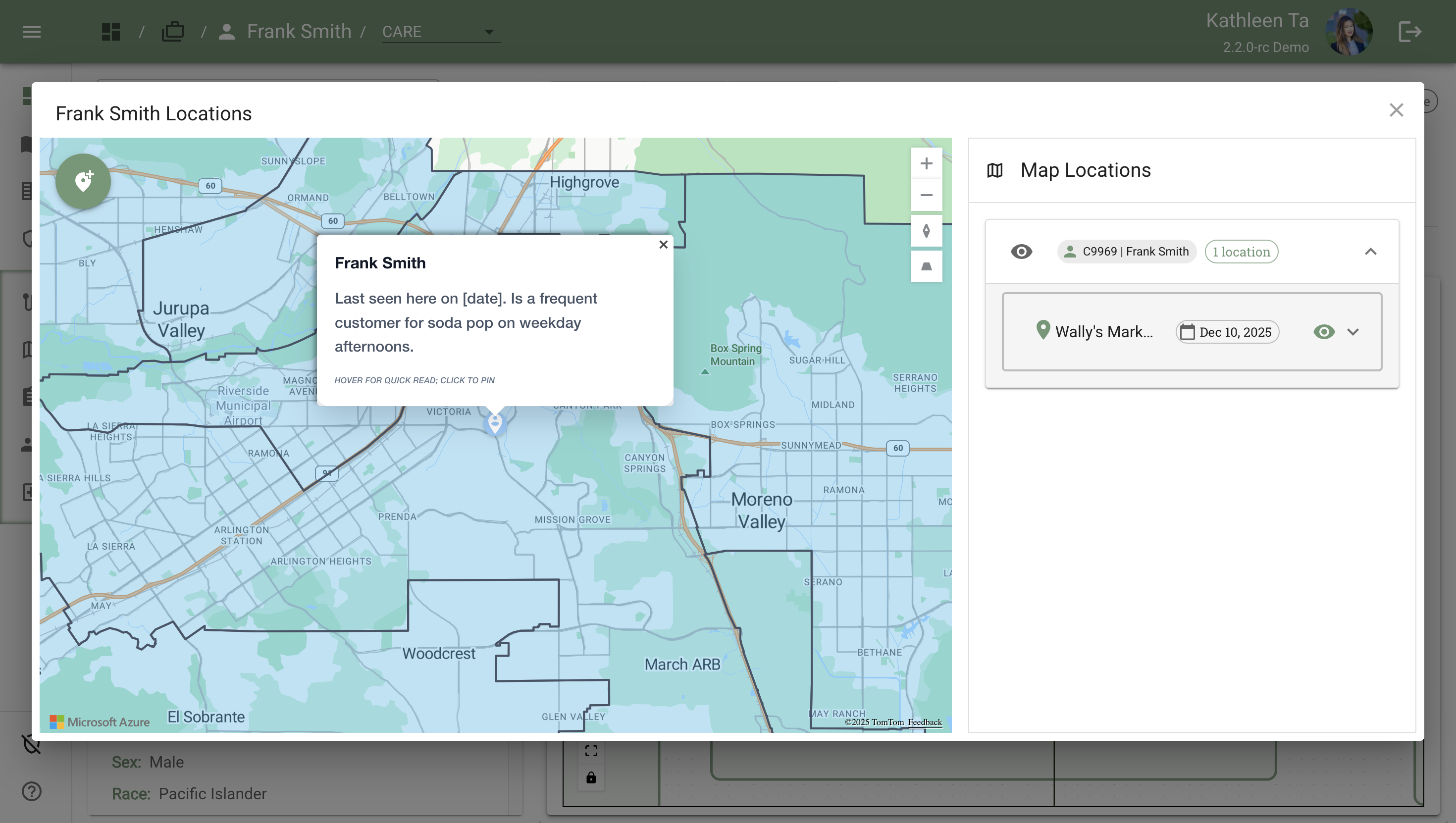Close the Frank Smith Locations dialog

tap(1396, 110)
